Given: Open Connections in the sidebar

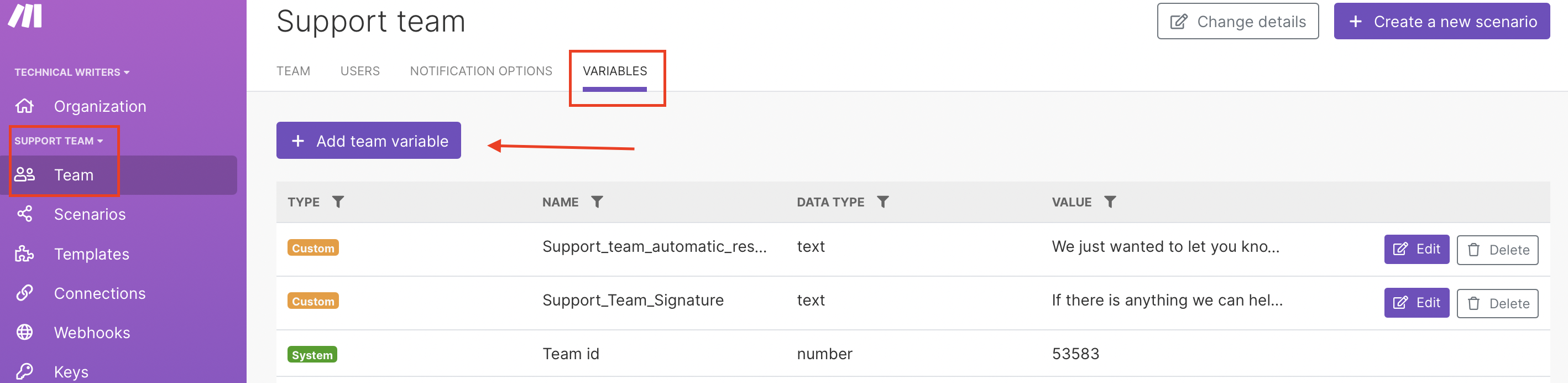Looking at the screenshot, I should point(100,293).
